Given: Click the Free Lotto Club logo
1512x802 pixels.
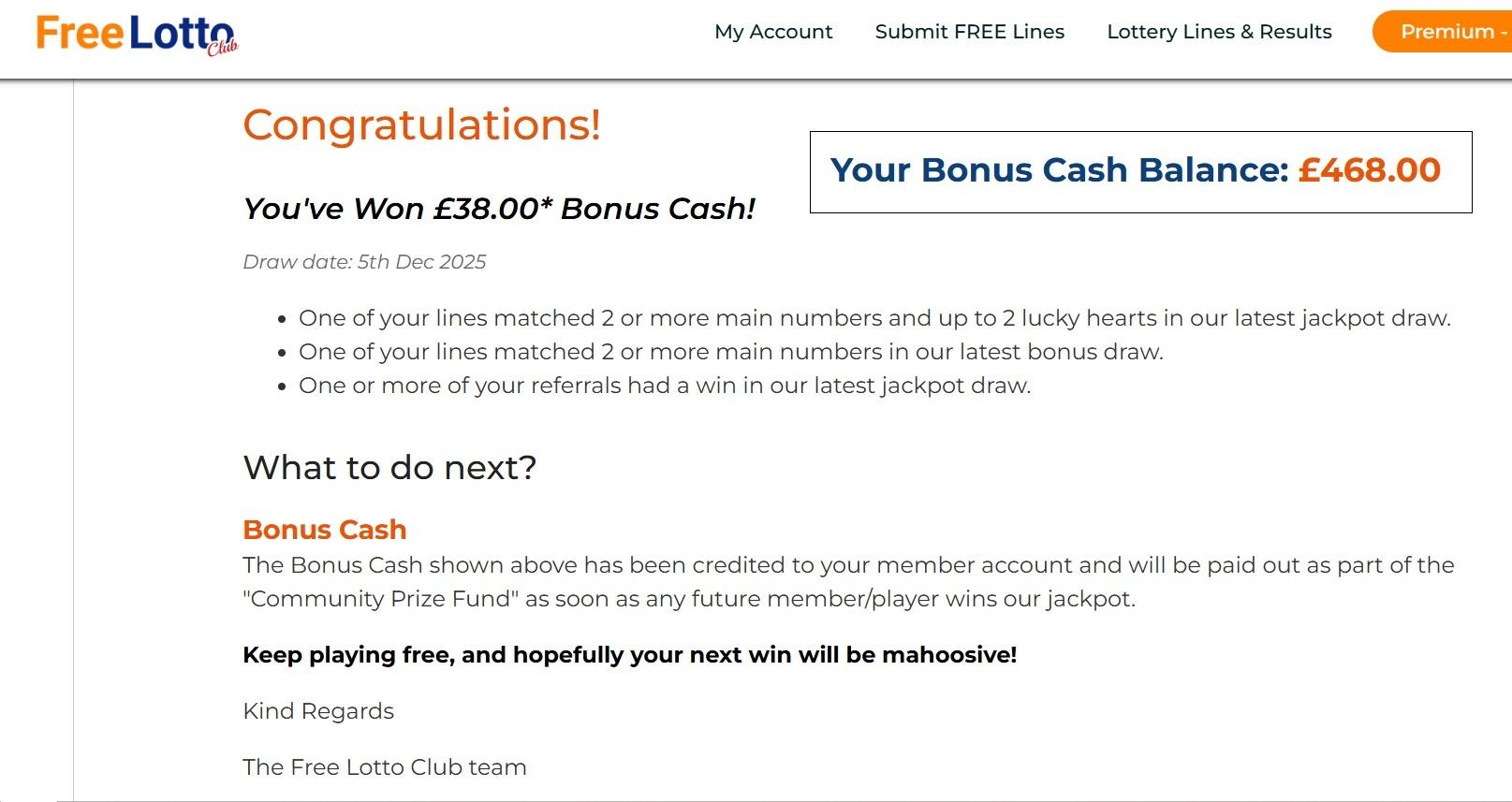Looking at the screenshot, I should (135, 34).
